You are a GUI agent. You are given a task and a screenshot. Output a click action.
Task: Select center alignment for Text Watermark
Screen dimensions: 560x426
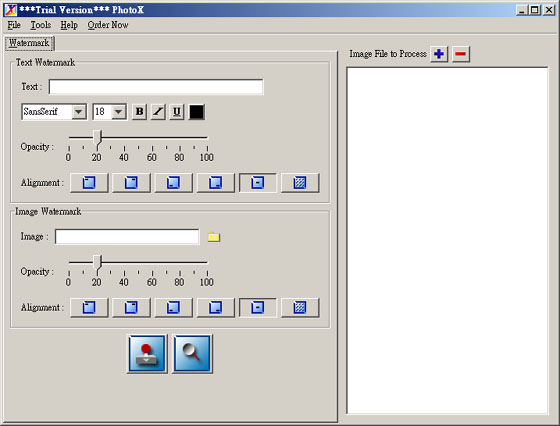pos(258,183)
